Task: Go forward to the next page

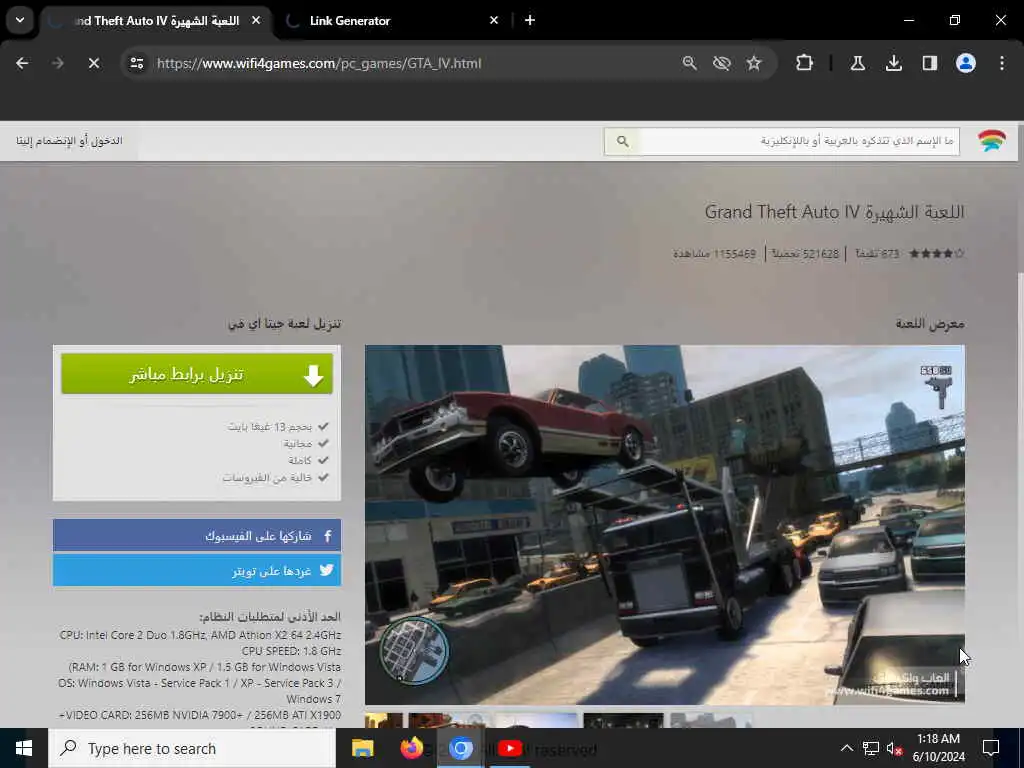Action: 58,63
